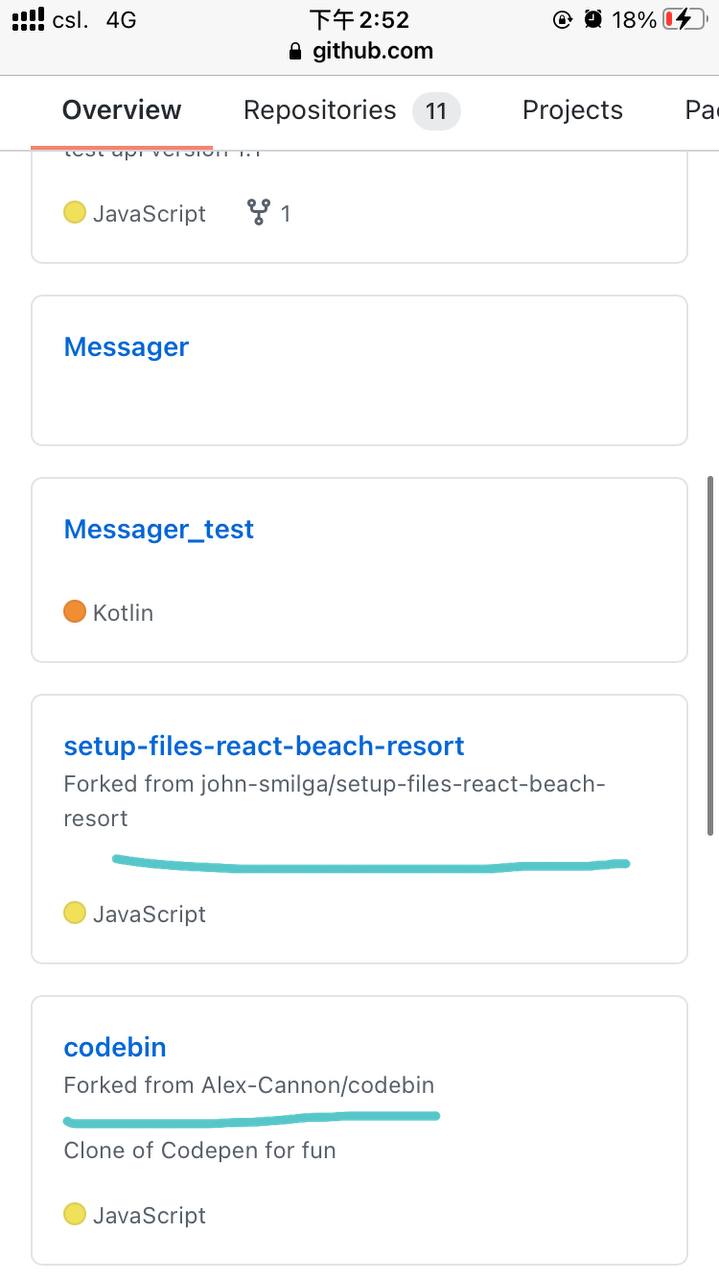Open the codebin repository
This screenshot has height=1280, width=719.
pos(115,1047)
